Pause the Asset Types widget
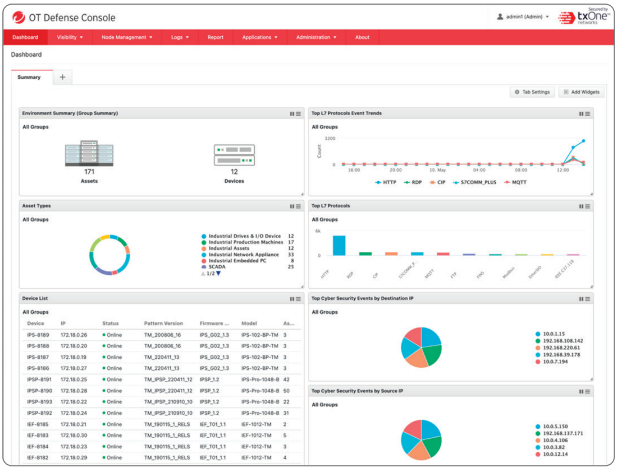The width and height of the screenshot is (617, 469). pos(292,206)
